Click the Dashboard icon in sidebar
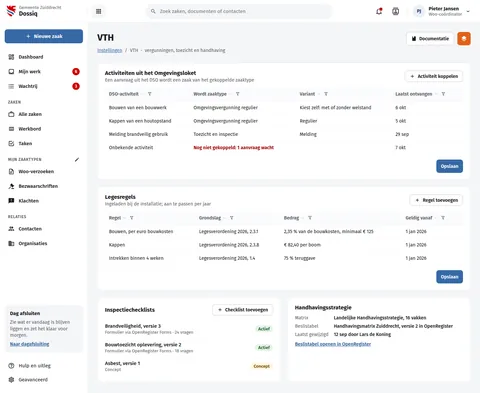Image resolution: width=480 pixels, height=393 pixels. [11, 57]
